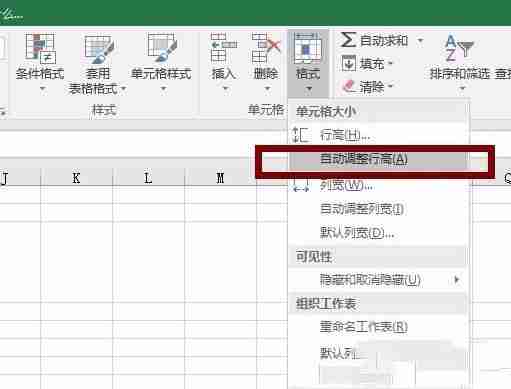Click the 可见性 section heading
This screenshot has height=389, width=511.
313,256
